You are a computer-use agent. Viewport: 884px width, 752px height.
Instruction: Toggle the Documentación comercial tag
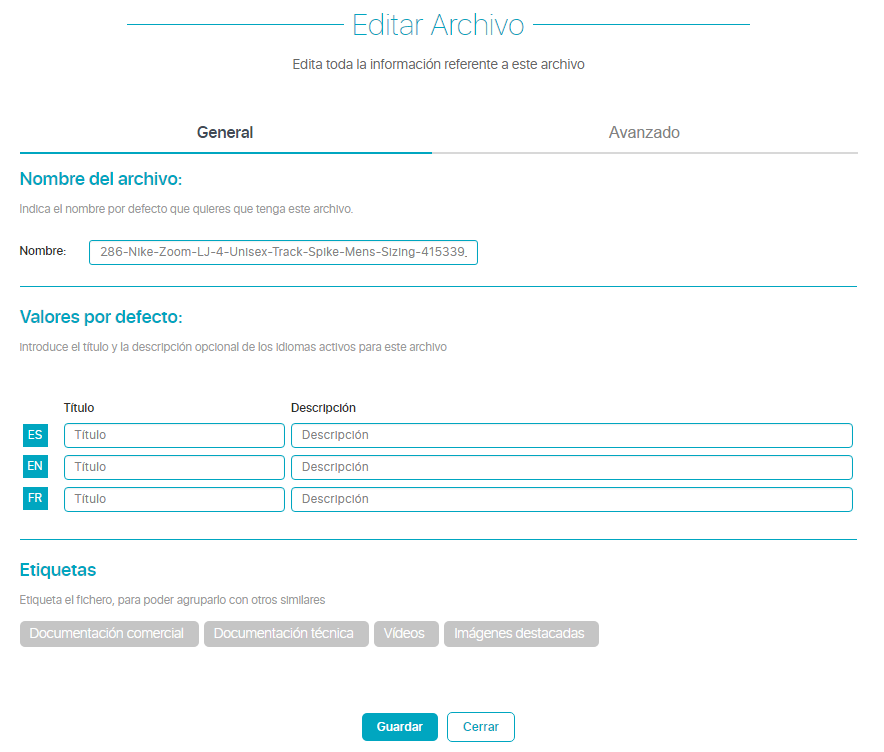coord(108,634)
